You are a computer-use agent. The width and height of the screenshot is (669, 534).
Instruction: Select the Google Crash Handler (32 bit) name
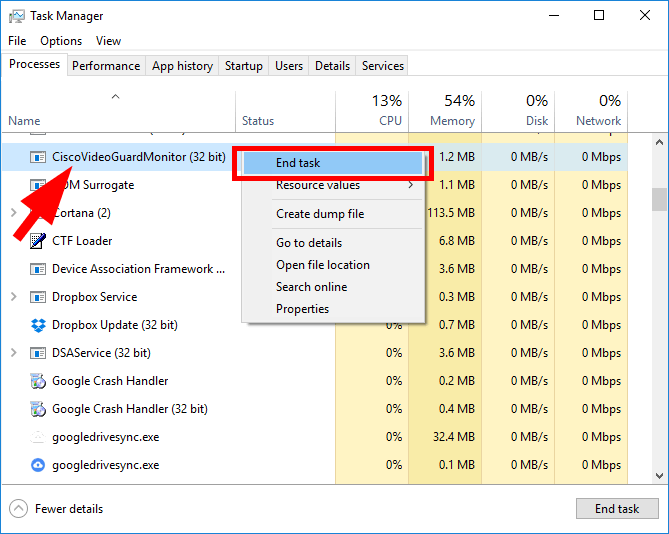(x=130, y=409)
